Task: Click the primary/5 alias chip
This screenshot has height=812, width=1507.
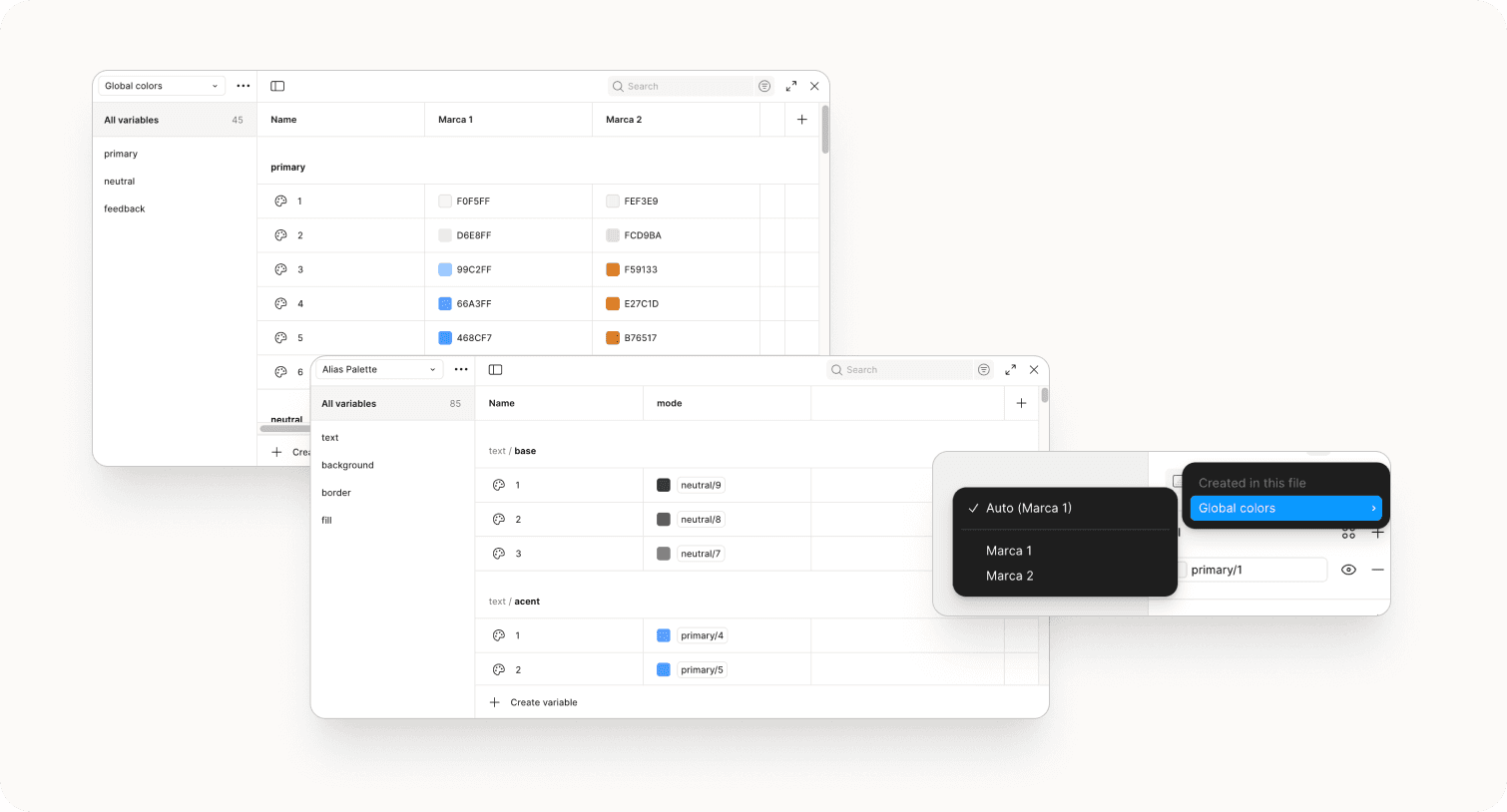Action: tap(702, 669)
